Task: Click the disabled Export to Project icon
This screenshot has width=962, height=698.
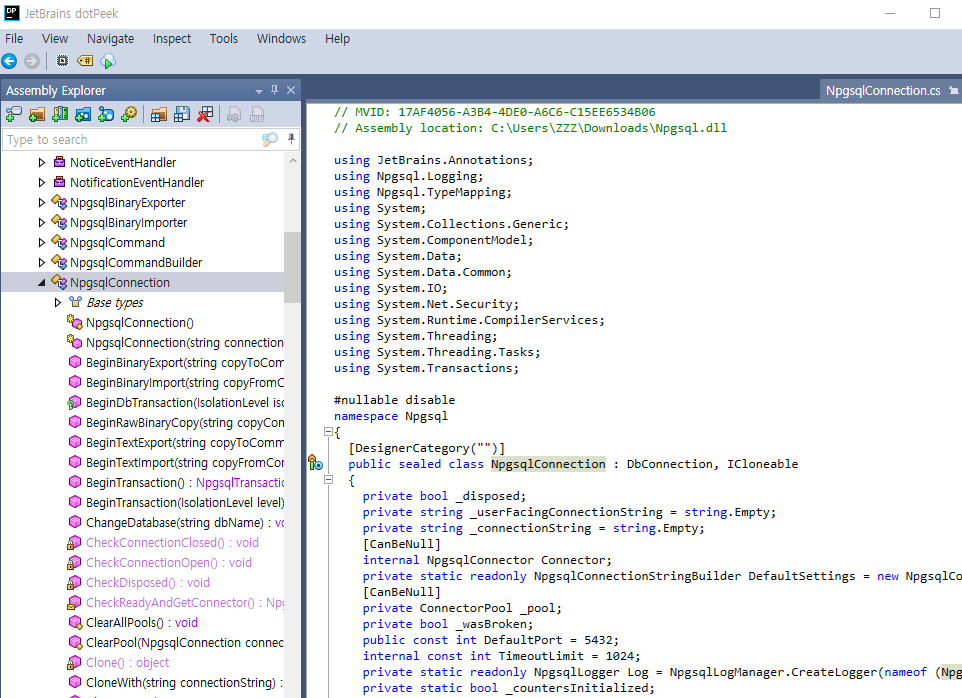Action: click(234, 114)
